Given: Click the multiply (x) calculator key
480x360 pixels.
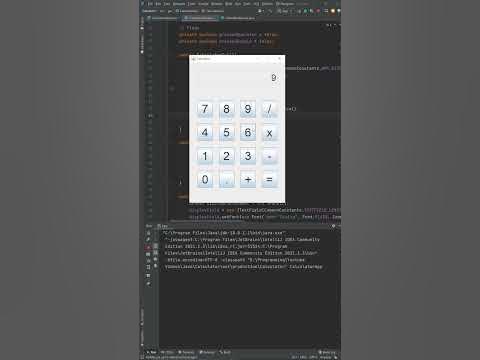Looking at the screenshot, I should 269,132.
